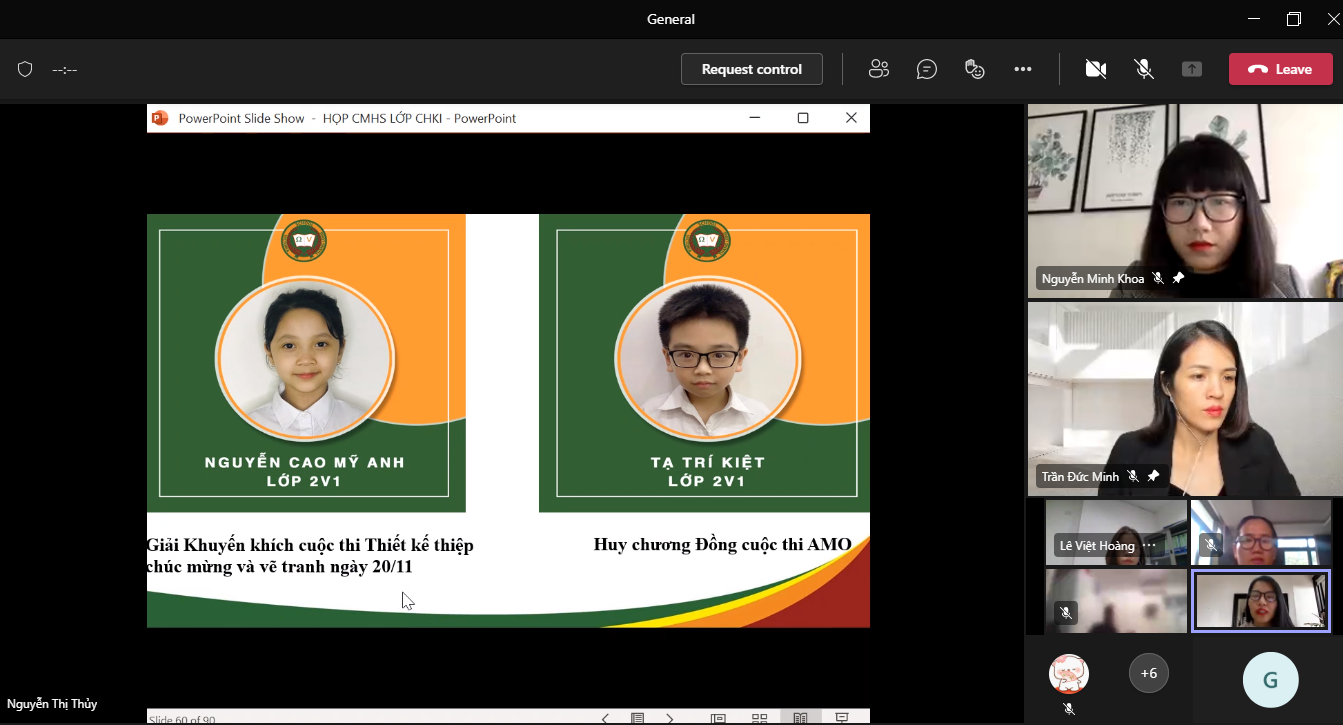Toggle PowerPoint Normal view button
1343x725 pixels.
coord(718,718)
